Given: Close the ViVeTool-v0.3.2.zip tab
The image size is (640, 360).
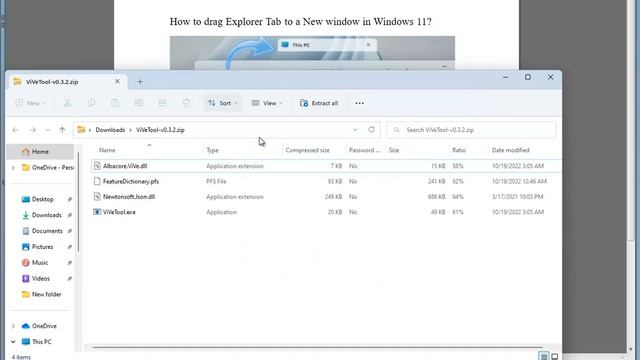Looking at the screenshot, I should pyautogui.click(x=117, y=82).
